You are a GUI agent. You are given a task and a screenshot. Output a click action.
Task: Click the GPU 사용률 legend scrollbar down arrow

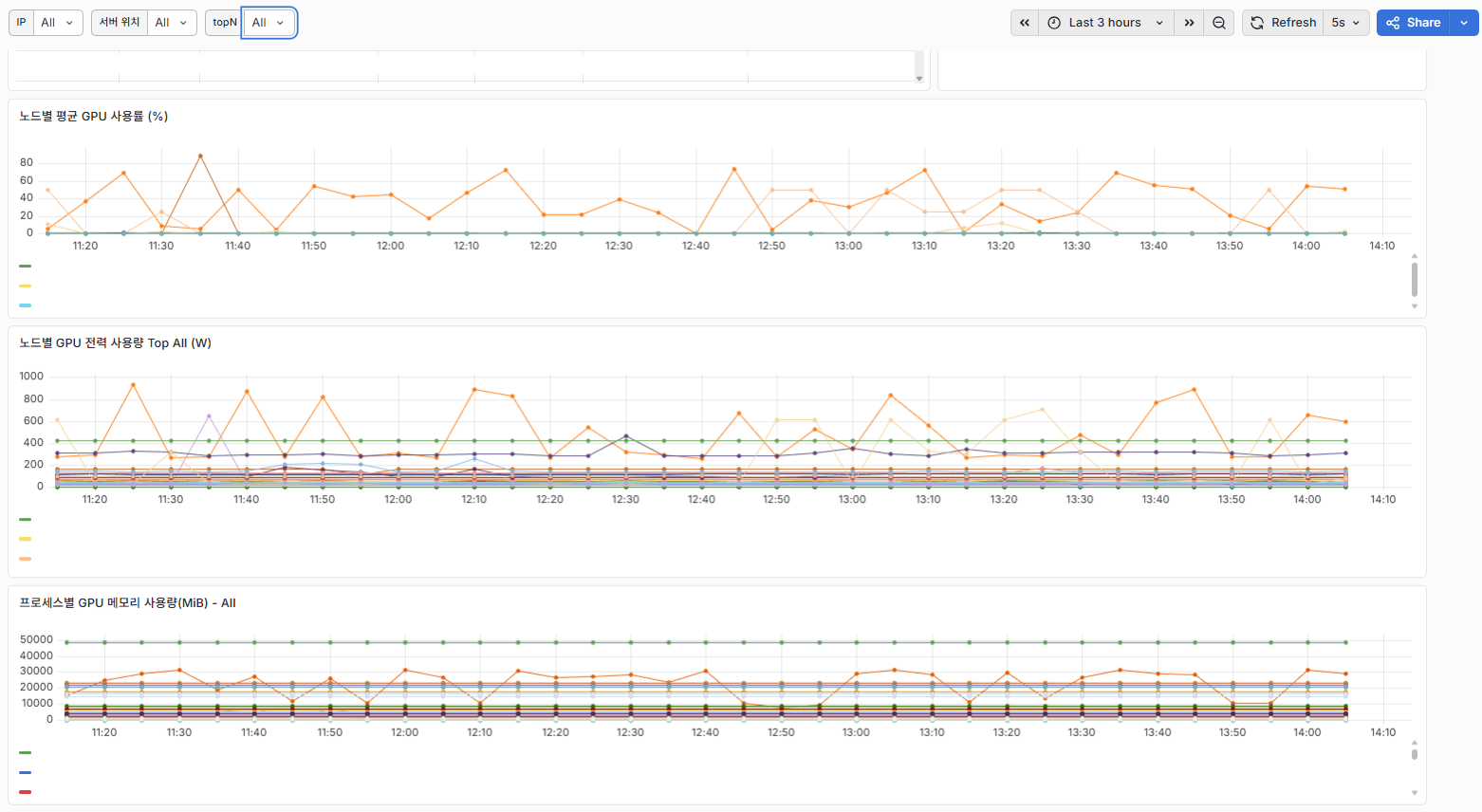pos(1414,306)
